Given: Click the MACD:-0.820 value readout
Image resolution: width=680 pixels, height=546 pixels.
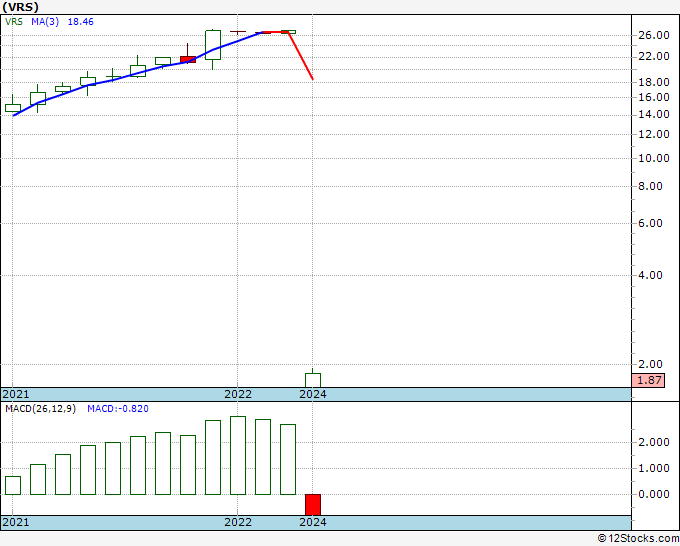Looking at the screenshot, I should [118, 409].
